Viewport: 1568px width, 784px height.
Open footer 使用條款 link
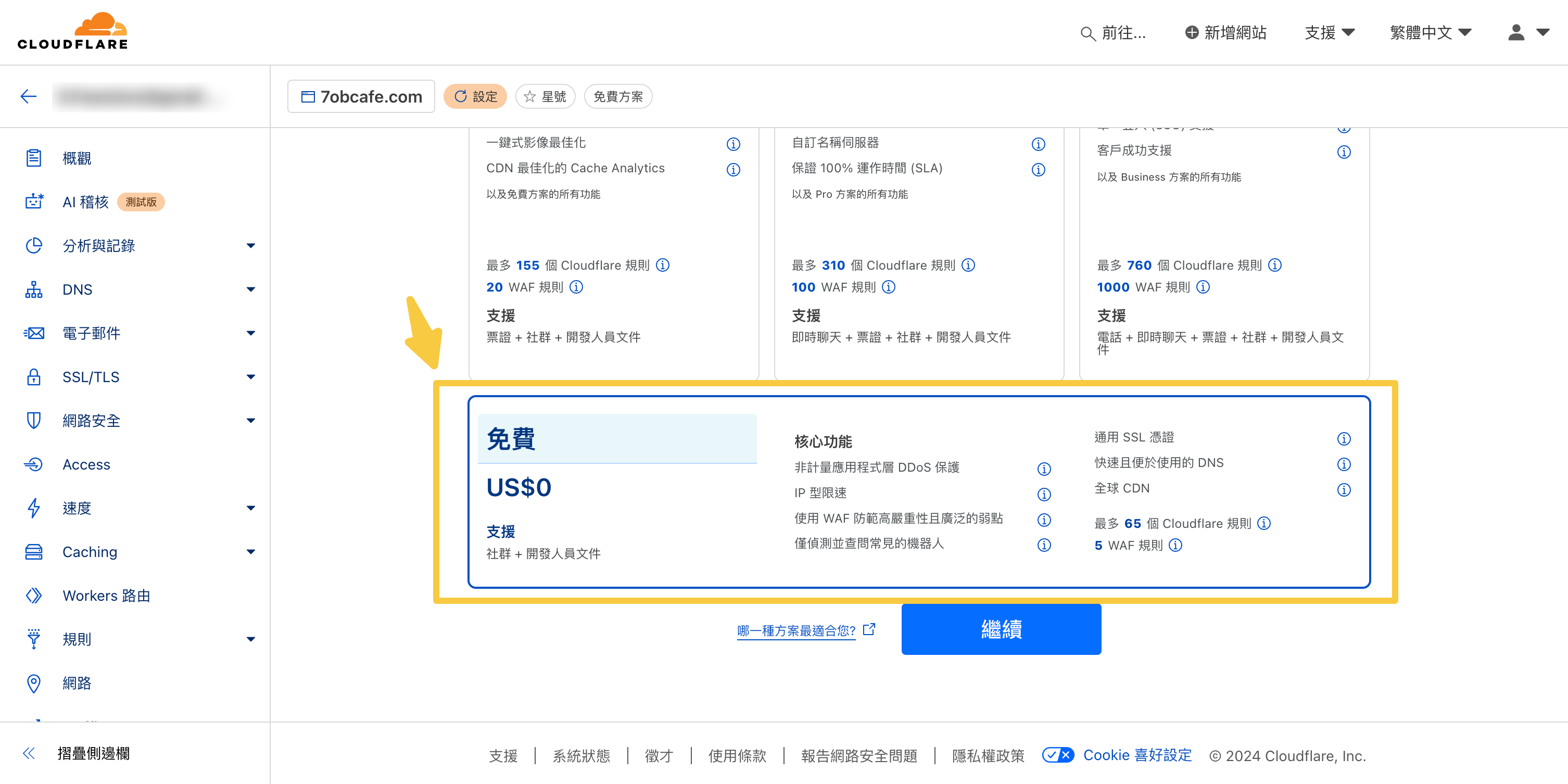(737, 755)
